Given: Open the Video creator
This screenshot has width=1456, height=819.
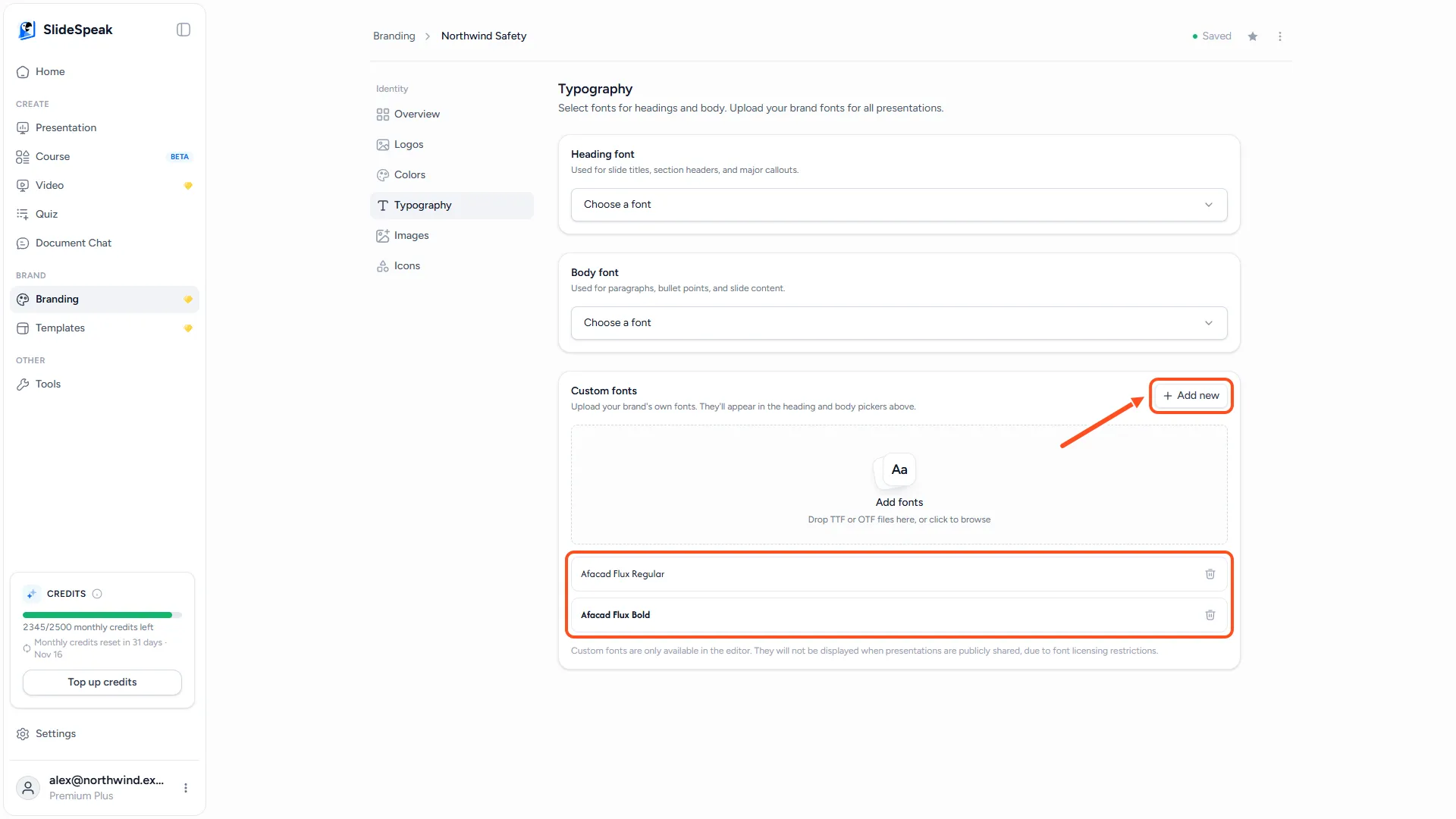Looking at the screenshot, I should [x=105, y=185].
